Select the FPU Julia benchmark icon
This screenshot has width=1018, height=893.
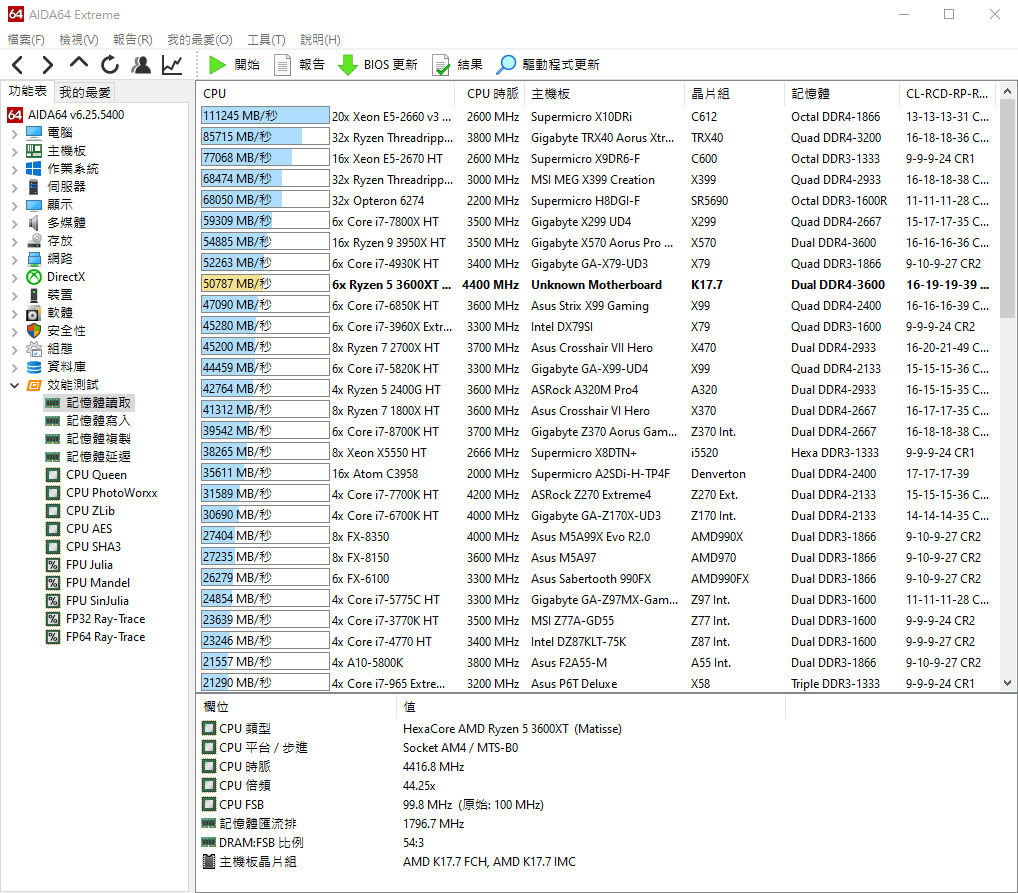53,565
